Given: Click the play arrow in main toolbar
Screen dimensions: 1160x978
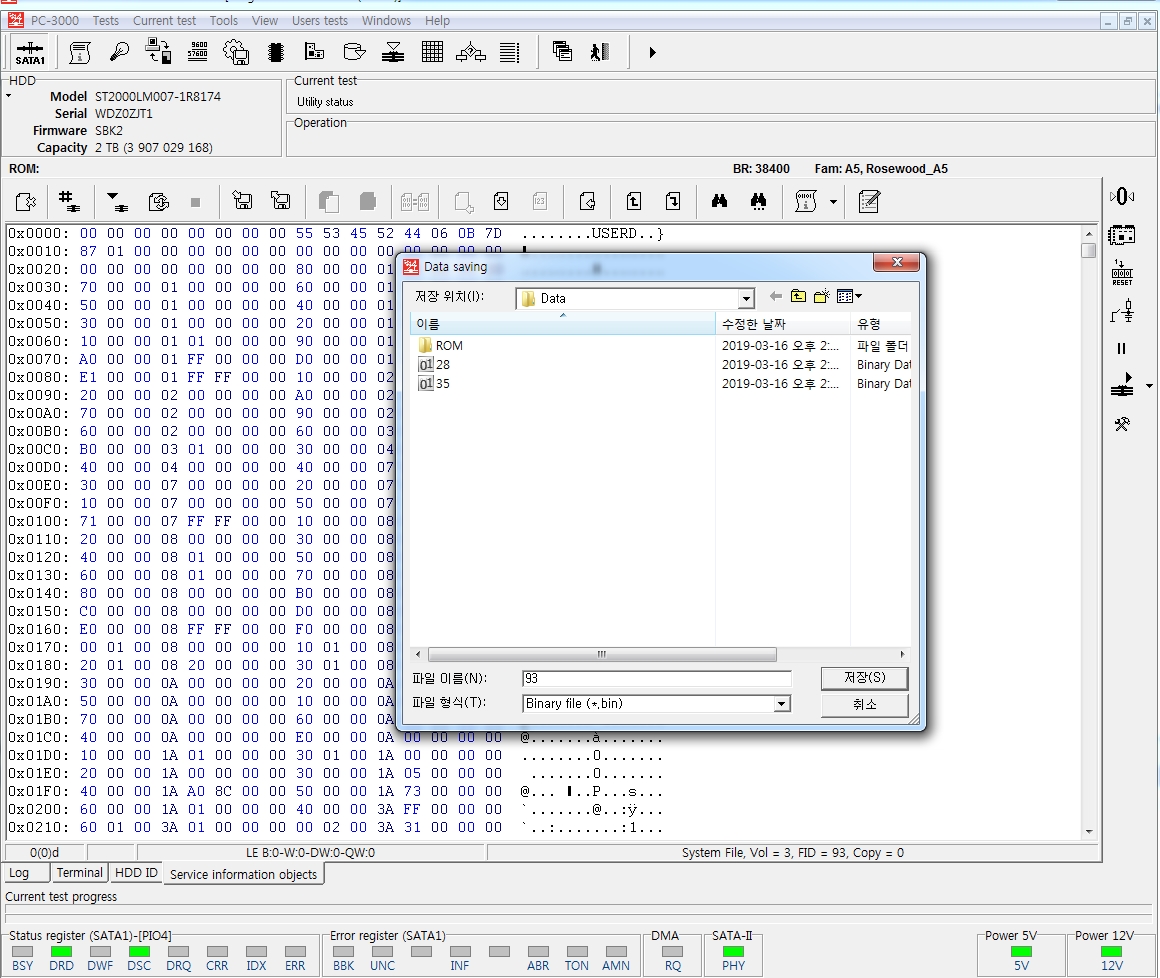Looking at the screenshot, I should (x=652, y=52).
